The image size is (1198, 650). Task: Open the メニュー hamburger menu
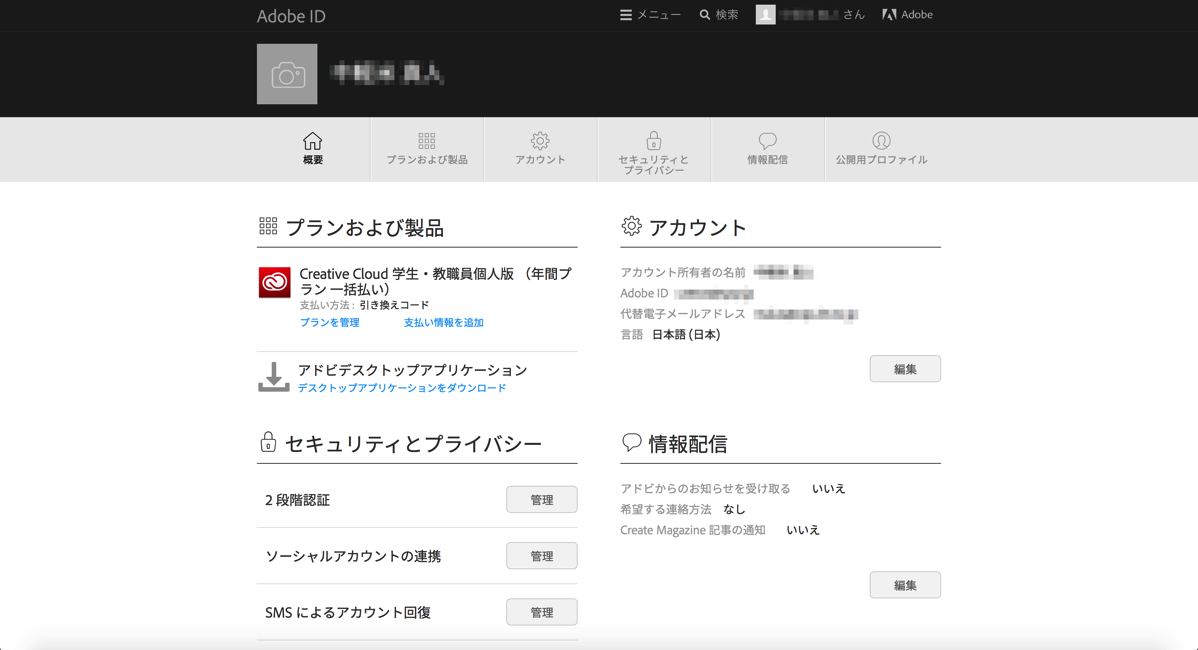pos(649,15)
